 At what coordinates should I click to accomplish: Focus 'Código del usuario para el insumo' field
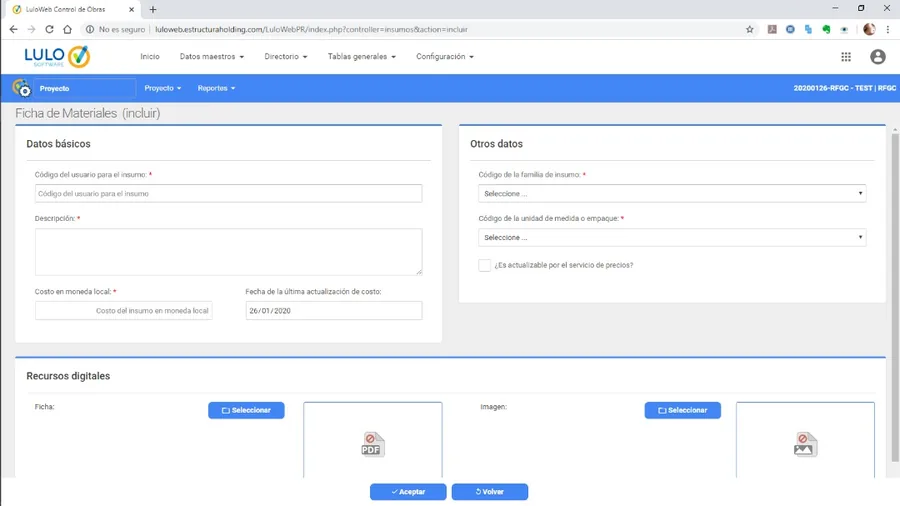coord(228,193)
